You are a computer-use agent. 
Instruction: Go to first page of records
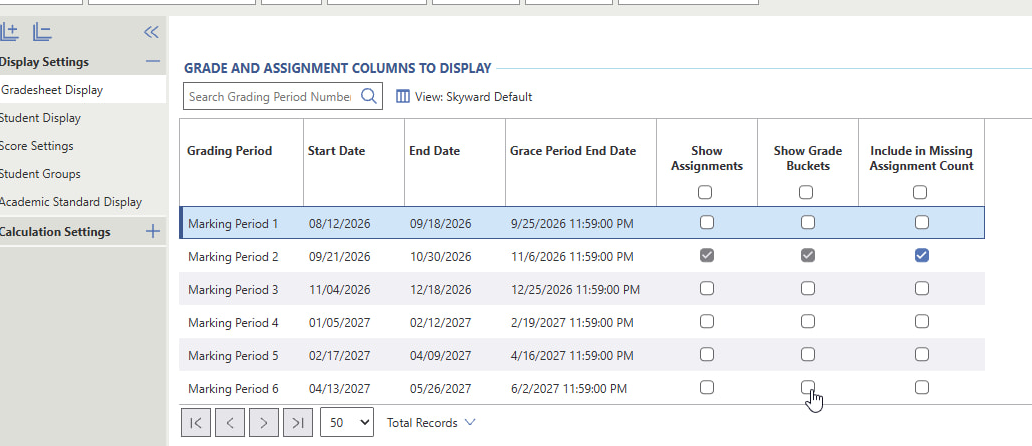point(195,422)
